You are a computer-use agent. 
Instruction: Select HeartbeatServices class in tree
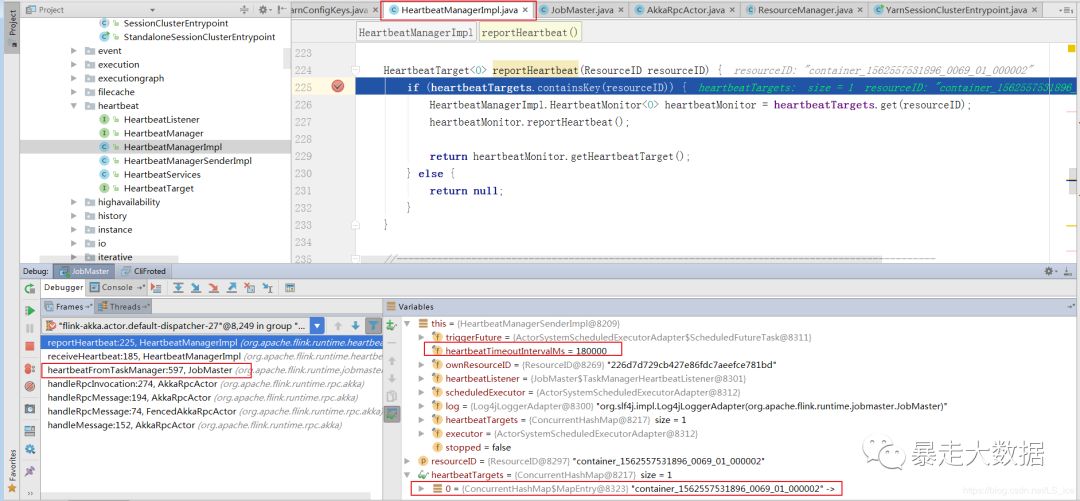click(162, 175)
